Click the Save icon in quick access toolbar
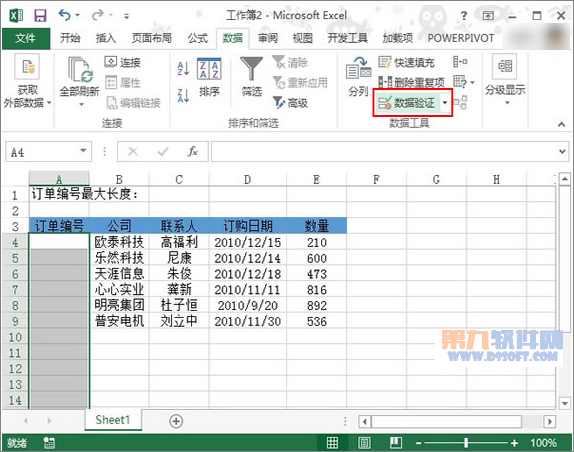 pyautogui.click(x=40, y=15)
